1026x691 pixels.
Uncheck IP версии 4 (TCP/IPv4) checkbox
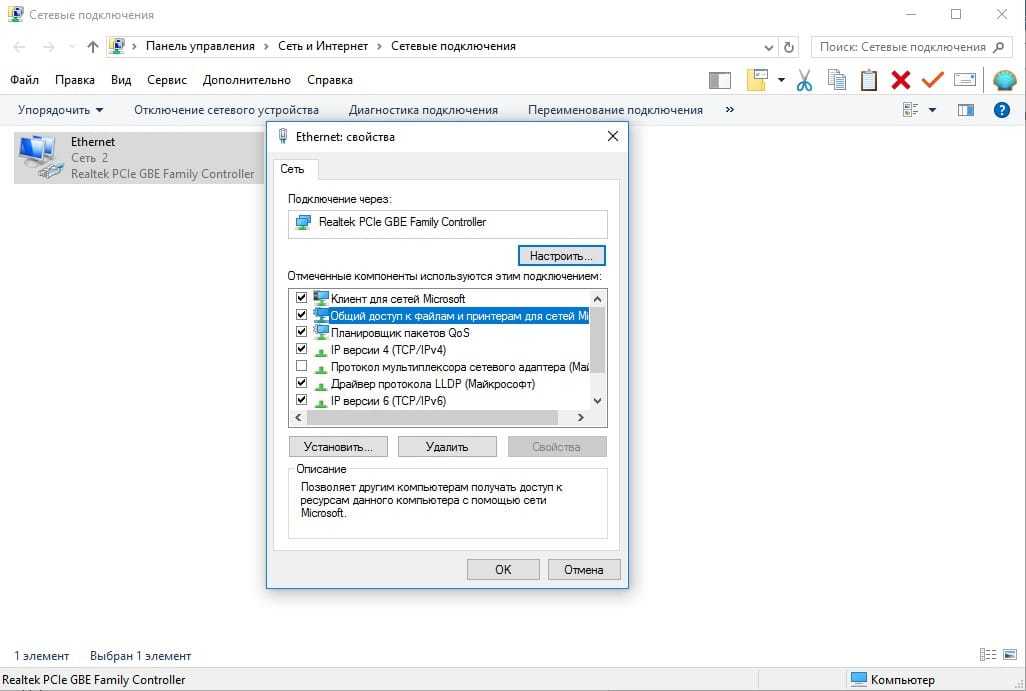(x=302, y=350)
